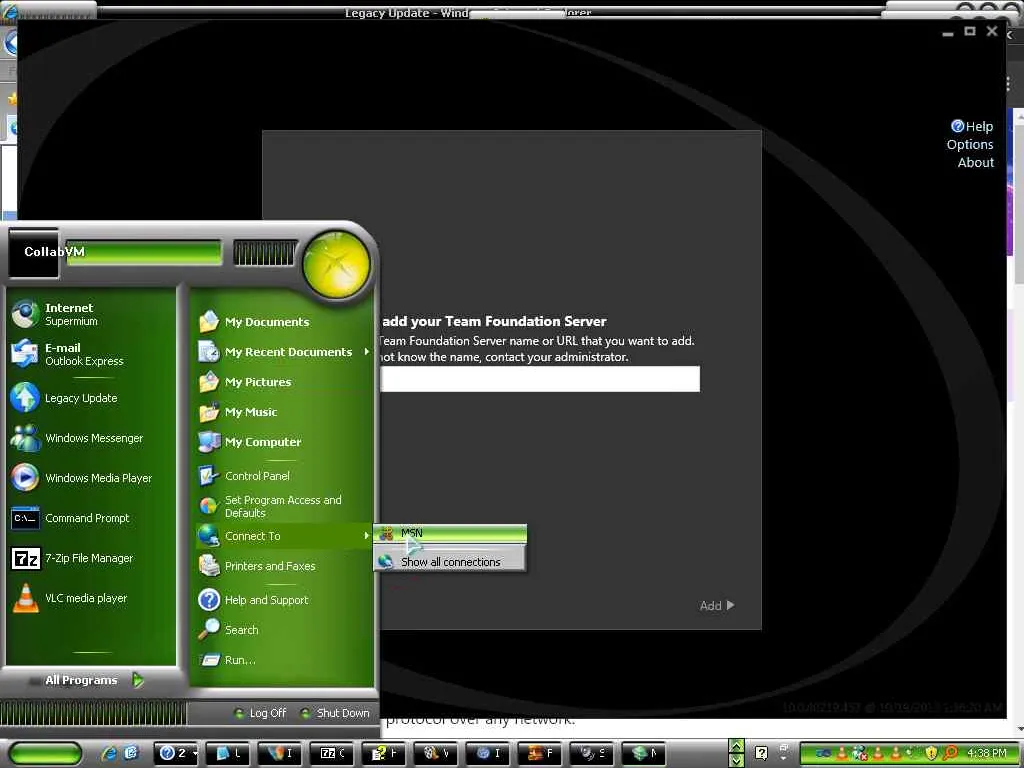
Task: Choose Show all connections
Action: (450, 562)
